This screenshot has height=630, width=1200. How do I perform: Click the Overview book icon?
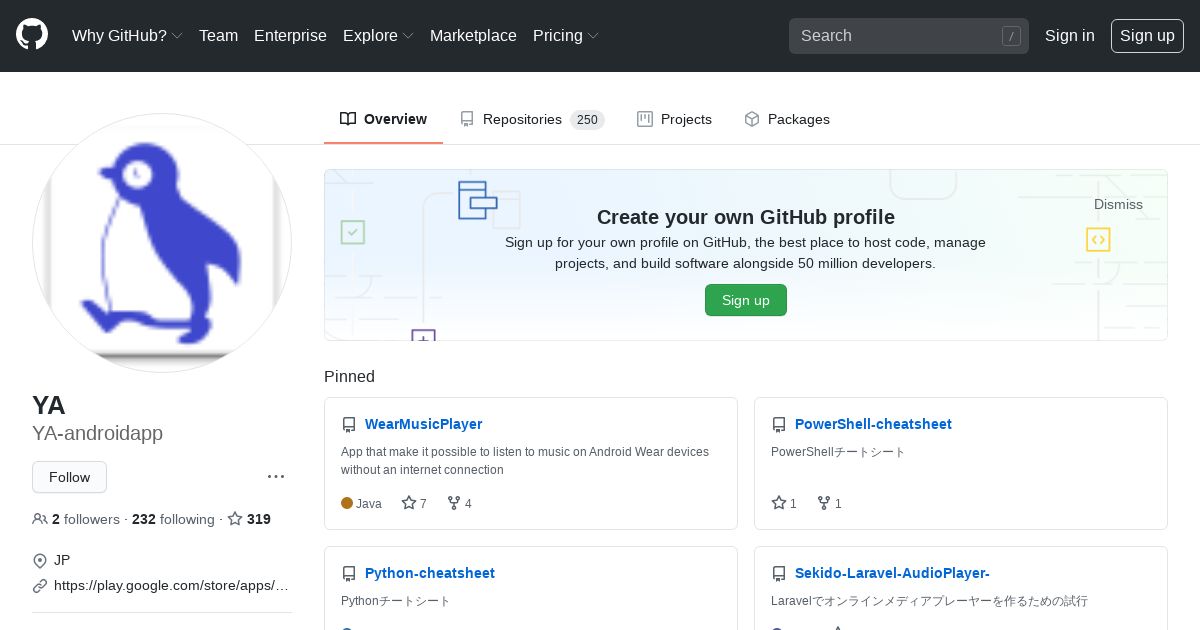pos(348,119)
